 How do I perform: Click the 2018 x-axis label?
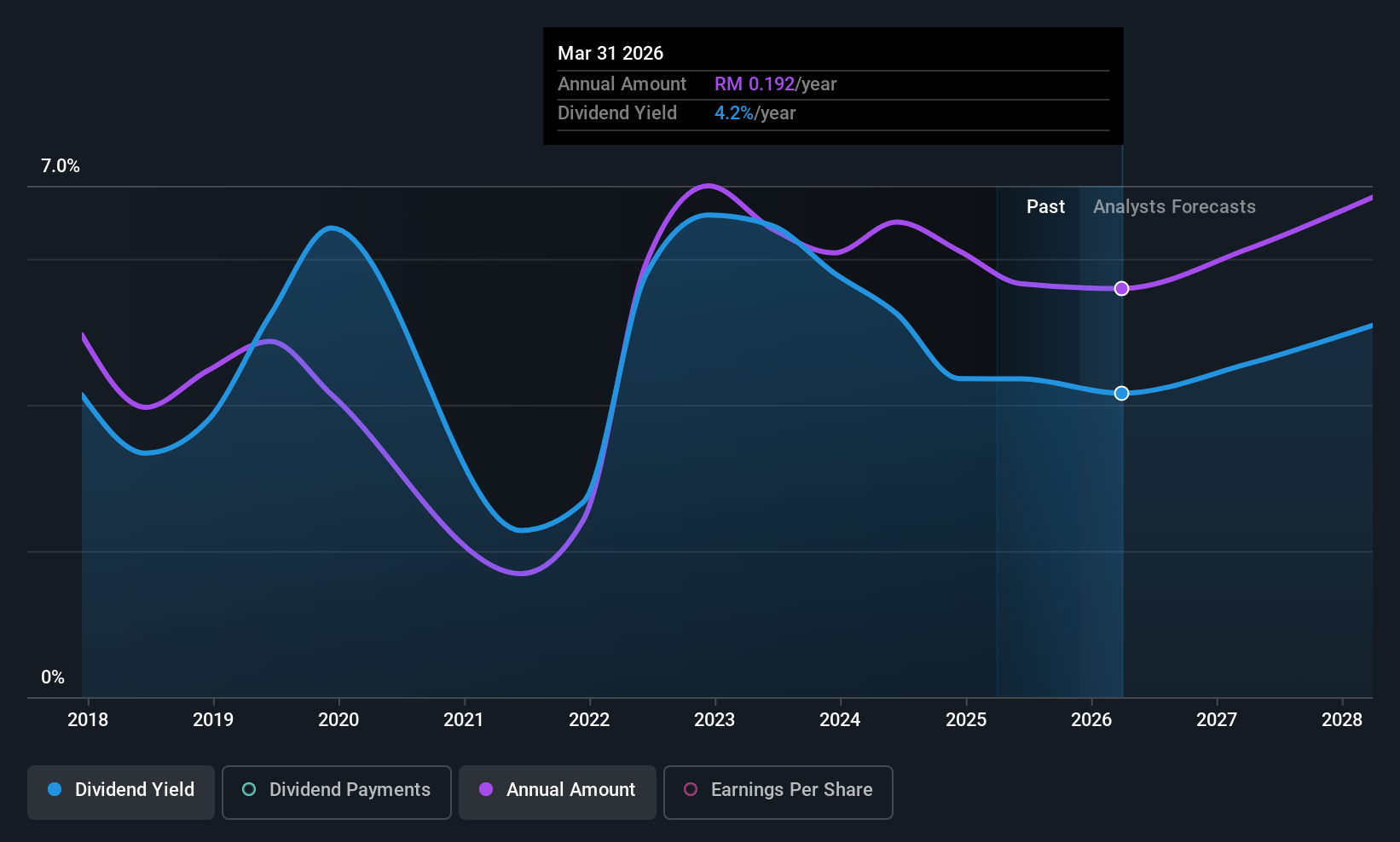pyautogui.click(x=88, y=719)
